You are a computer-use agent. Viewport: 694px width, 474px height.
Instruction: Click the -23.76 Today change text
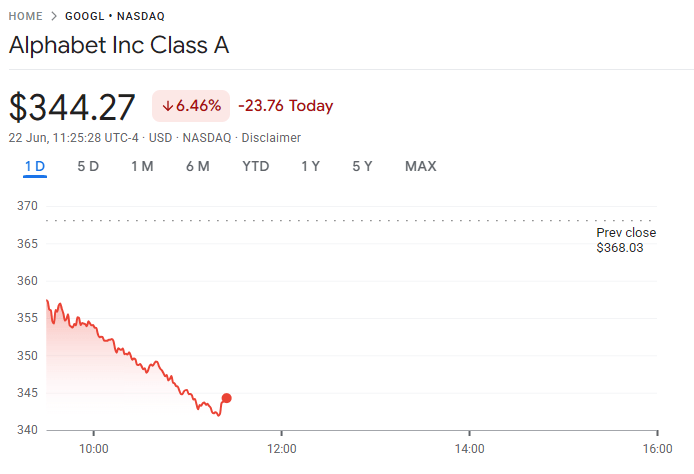(285, 106)
